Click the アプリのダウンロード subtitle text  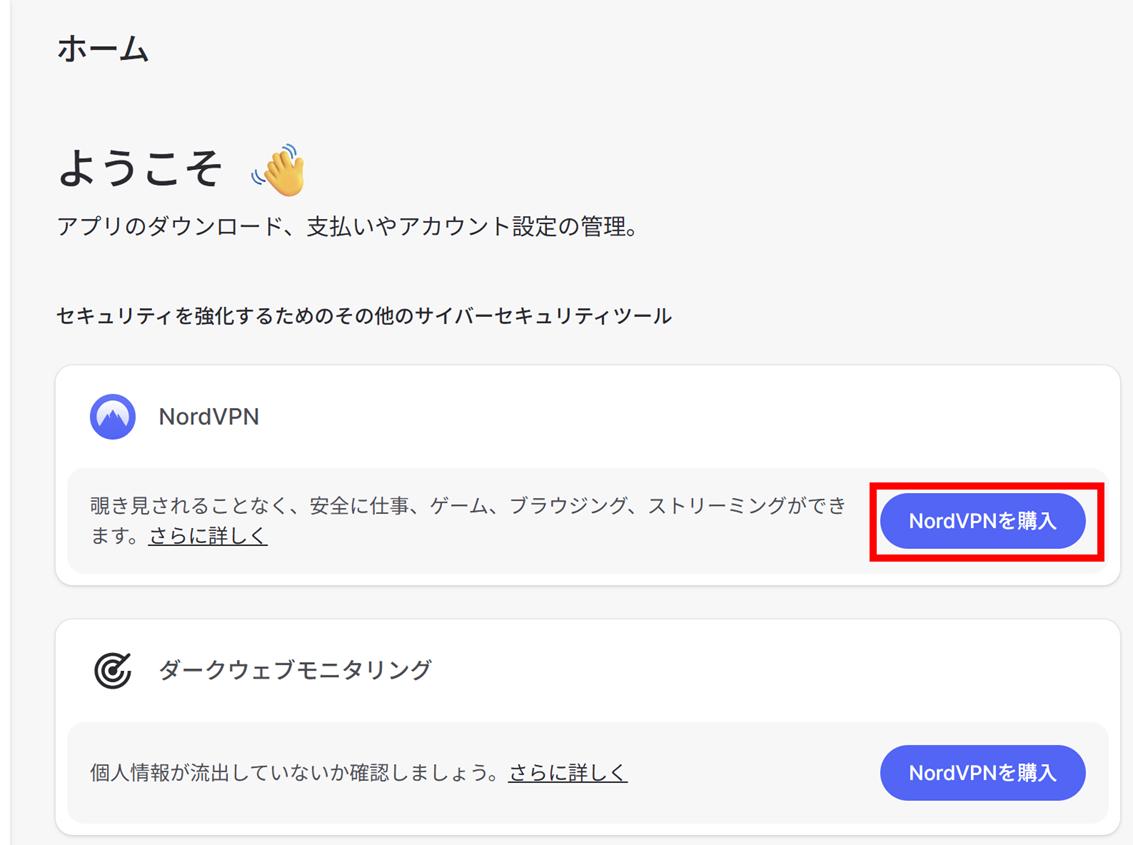(x=347, y=227)
